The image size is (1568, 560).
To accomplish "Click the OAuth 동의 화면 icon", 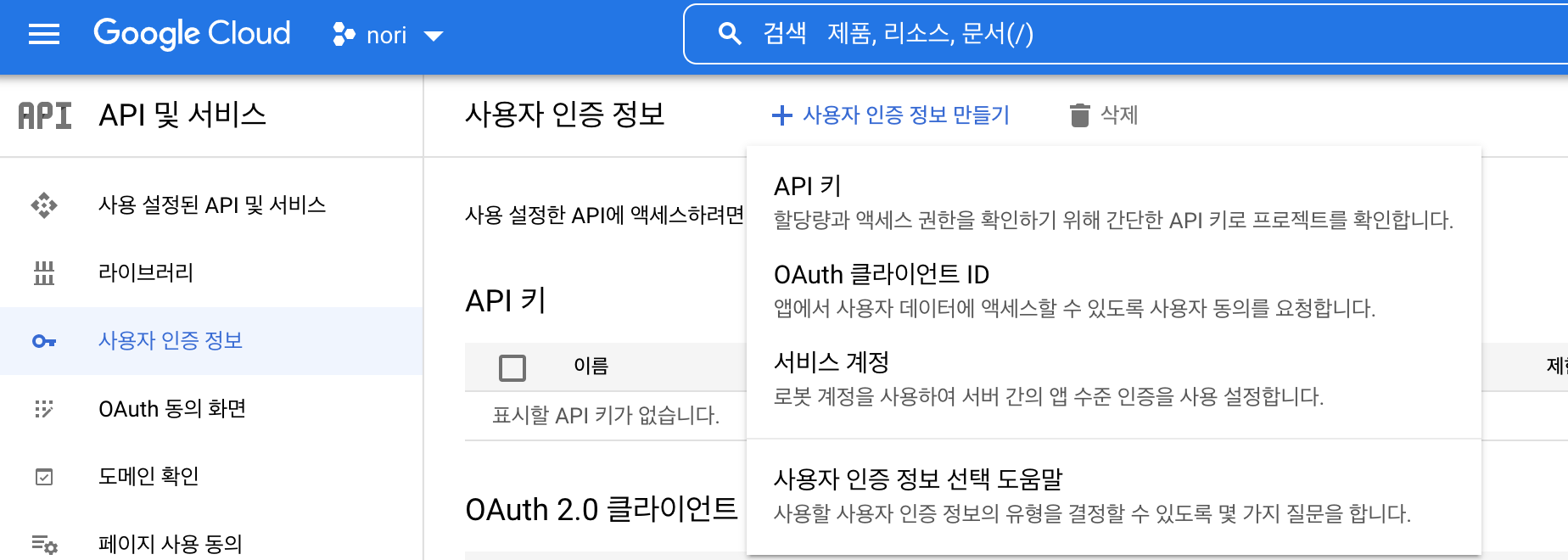I will tap(44, 409).
